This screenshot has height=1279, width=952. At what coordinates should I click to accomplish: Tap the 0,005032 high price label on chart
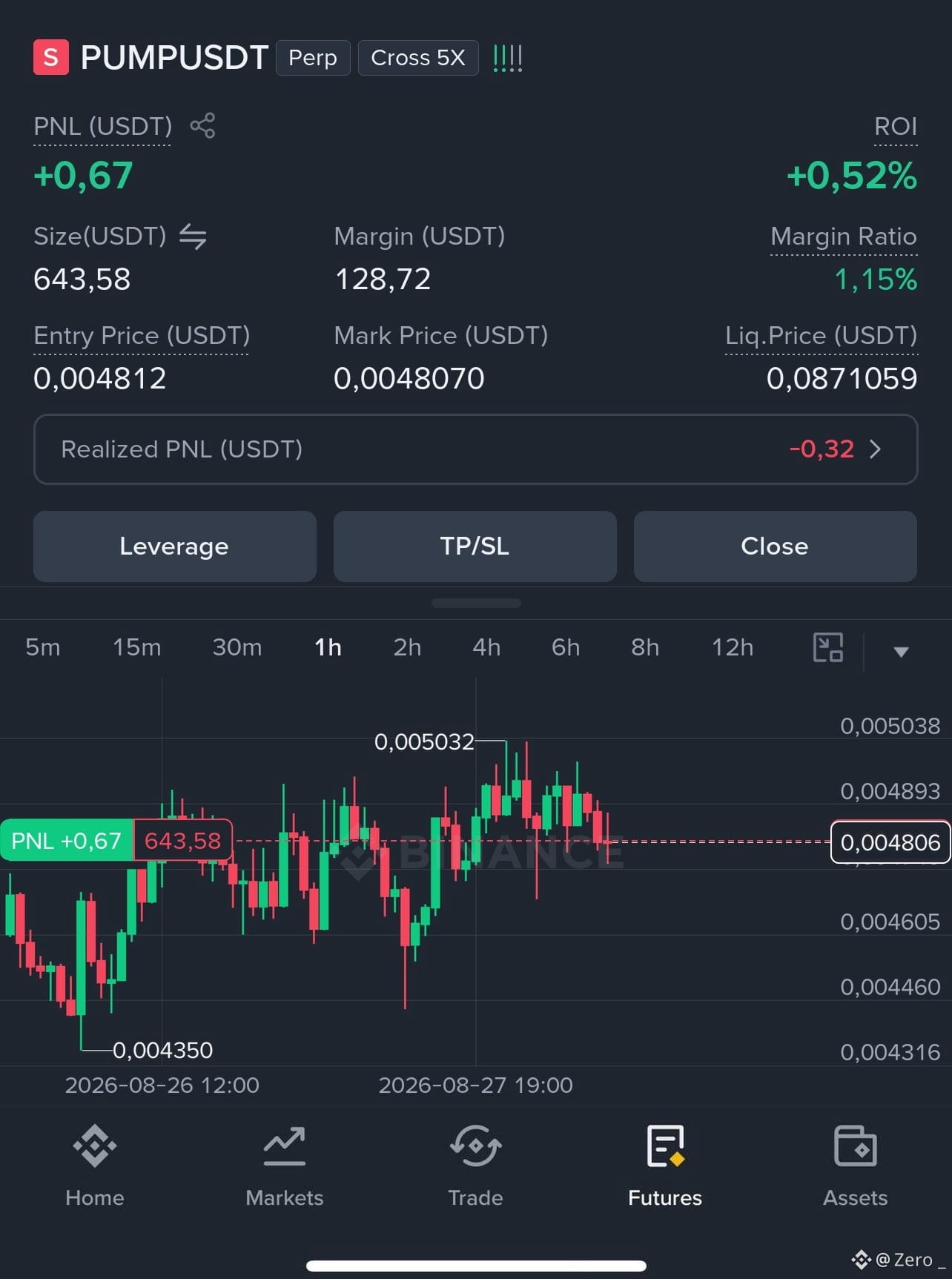tap(424, 741)
